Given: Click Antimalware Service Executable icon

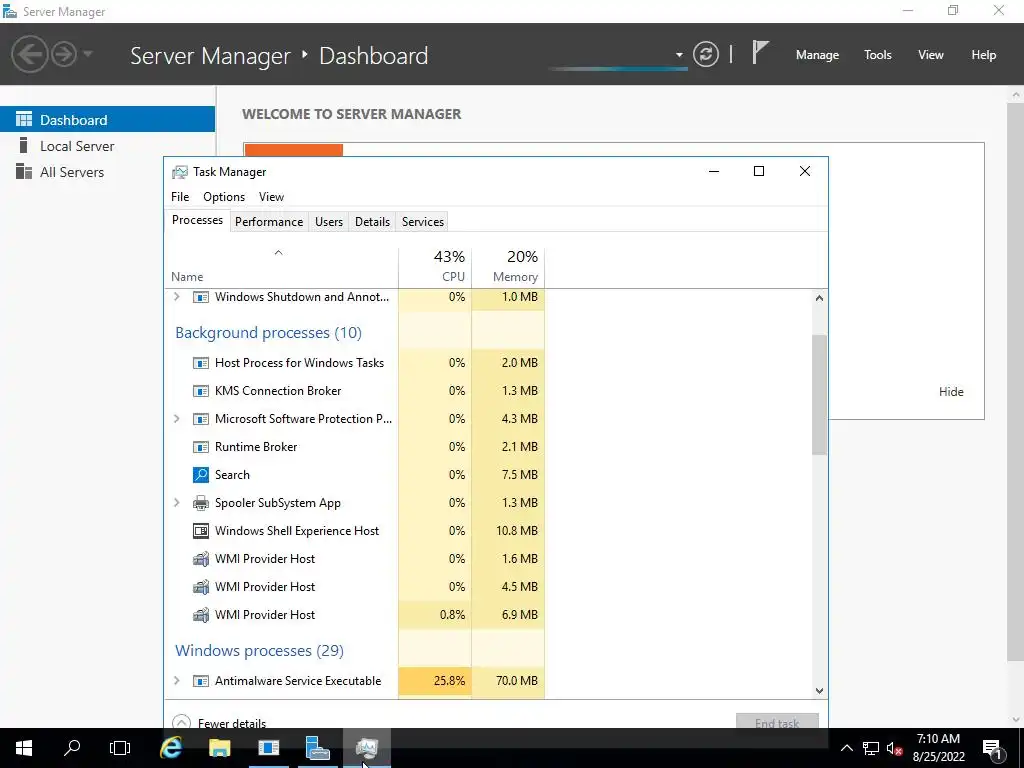Looking at the screenshot, I should pos(200,681).
